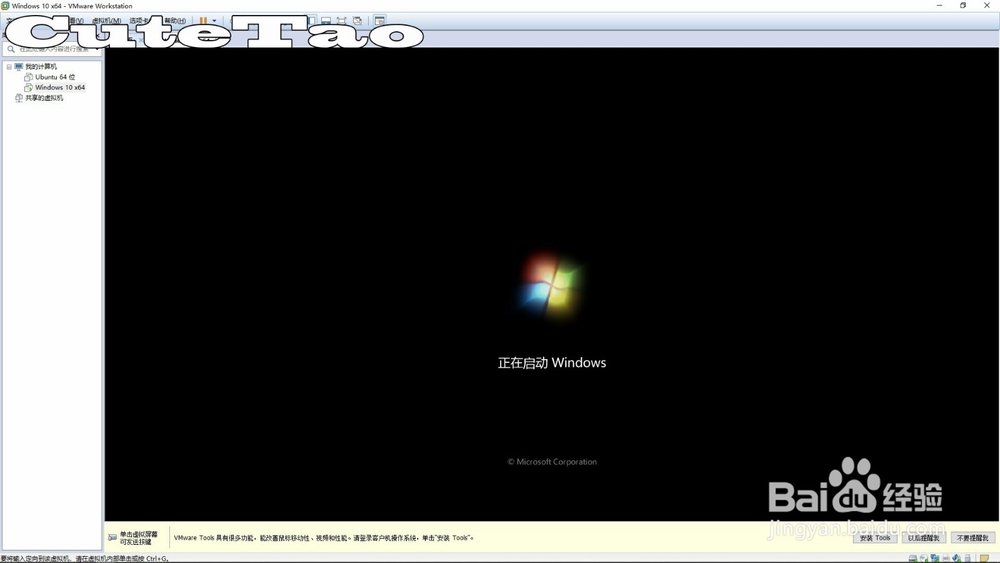The height and width of the screenshot is (563, 1000).
Task: Click the full screen mode toolbar icon
Action: [x=341, y=20]
